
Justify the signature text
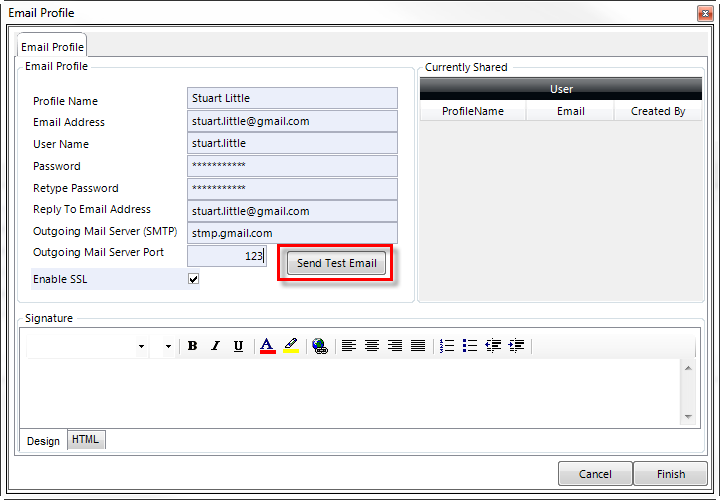(x=418, y=346)
